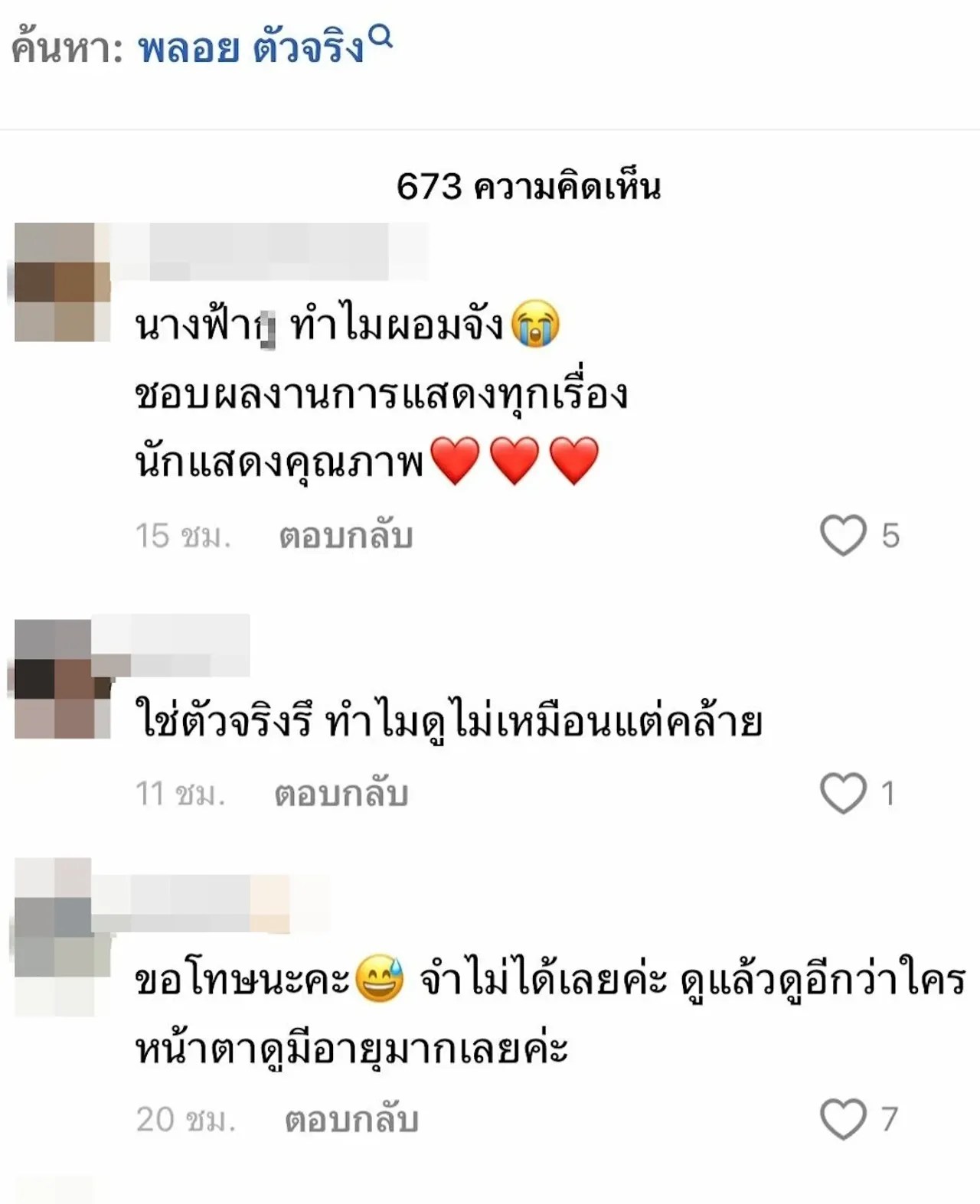Viewport: 980px width, 1204px height.
Task: Select the 673 ความคิดเห็น header
Action: (528, 186)
